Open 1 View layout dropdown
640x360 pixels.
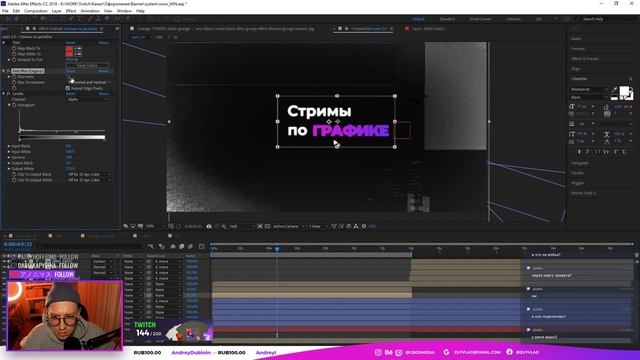point(317,226)
